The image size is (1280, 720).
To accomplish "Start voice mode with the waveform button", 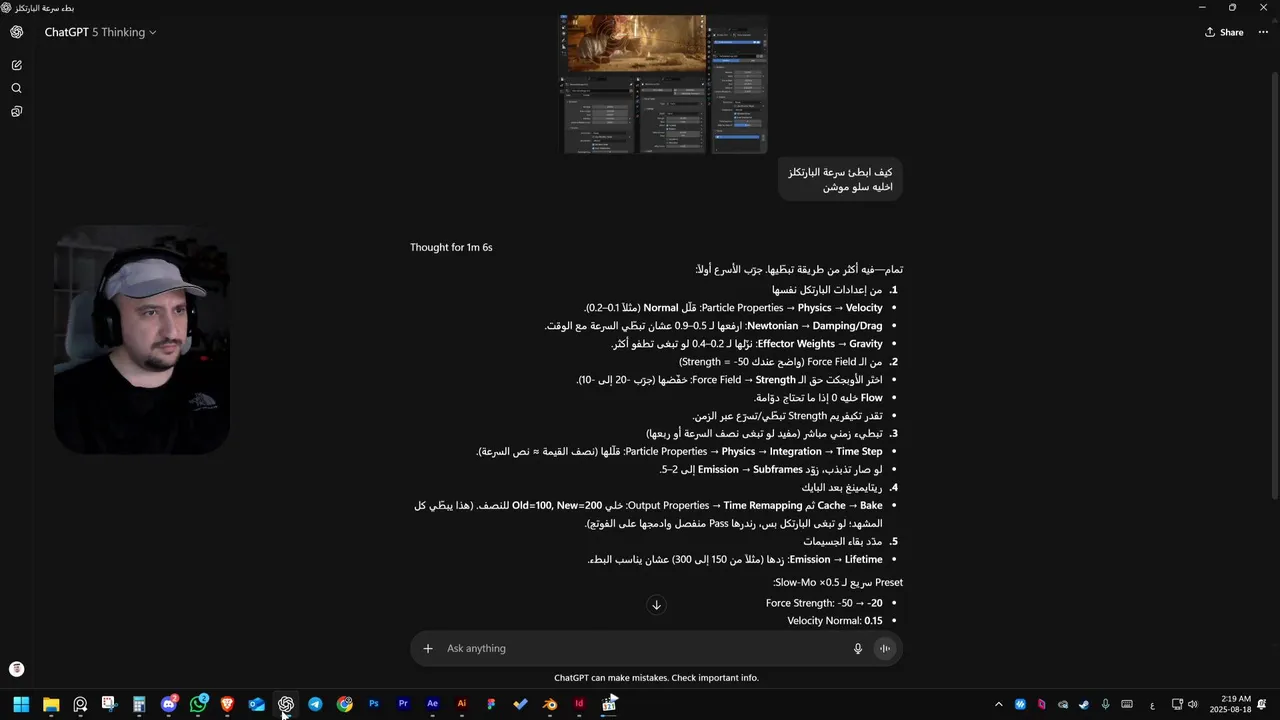I will [885, 648].
